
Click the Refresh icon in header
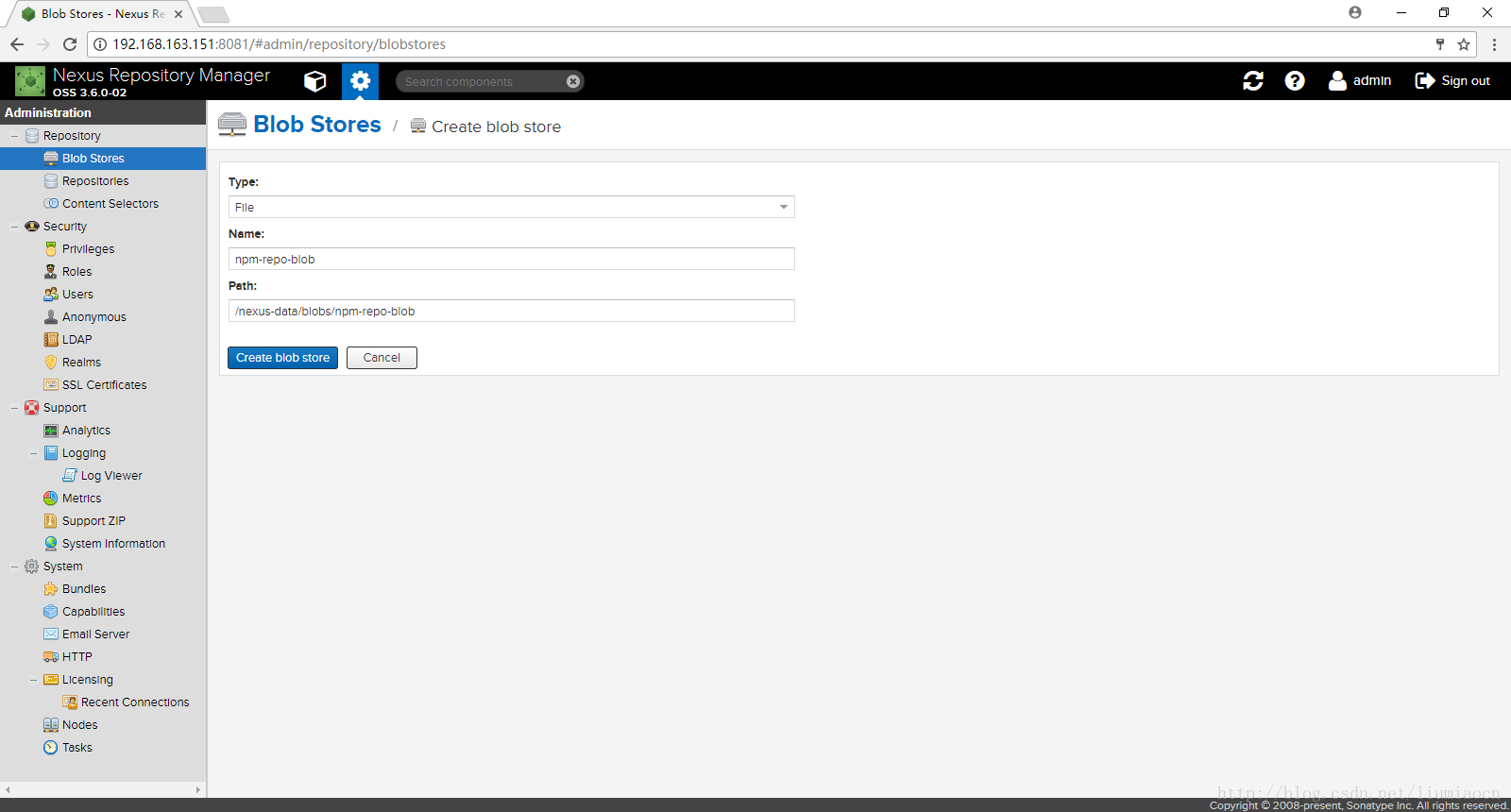point(1253,81)
